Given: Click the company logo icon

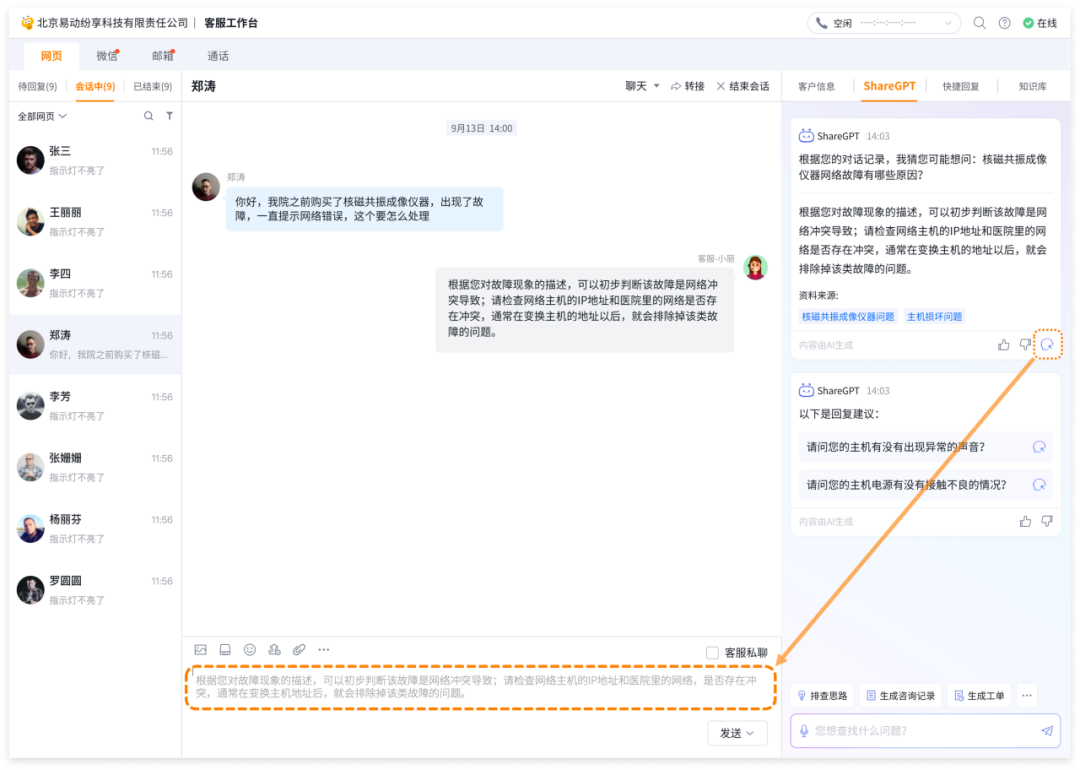Looking at the screenshot, I should (x=27, y=23).
